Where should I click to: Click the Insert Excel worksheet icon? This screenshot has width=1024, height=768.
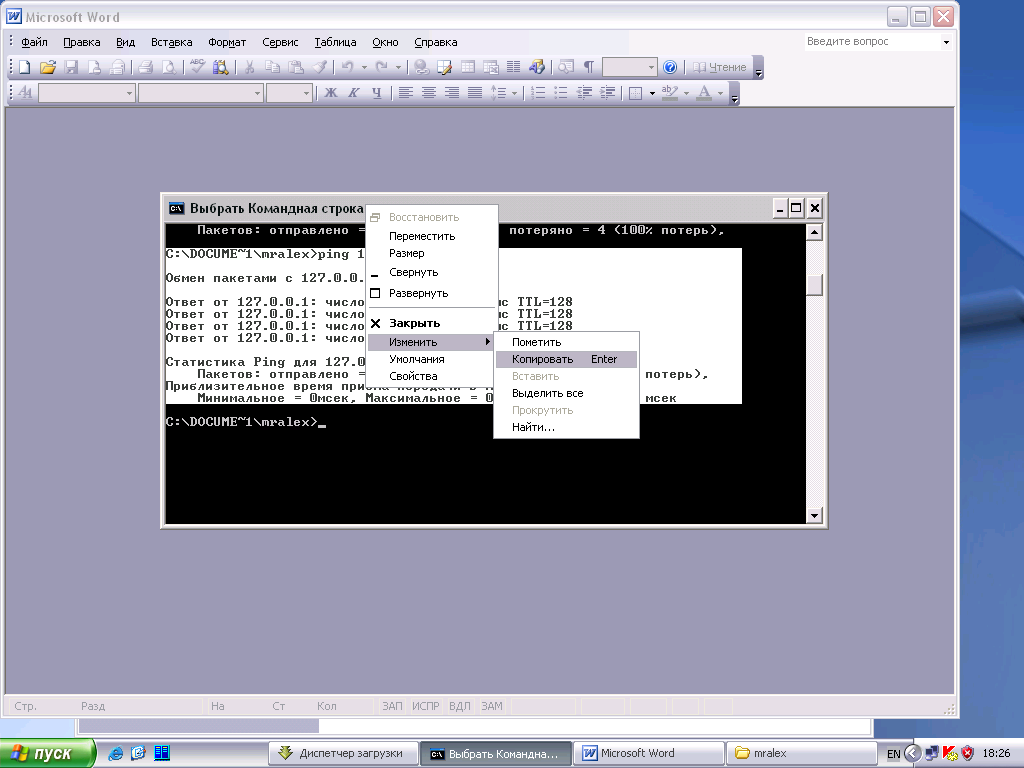pyautogui.click(x=490, y=67)
